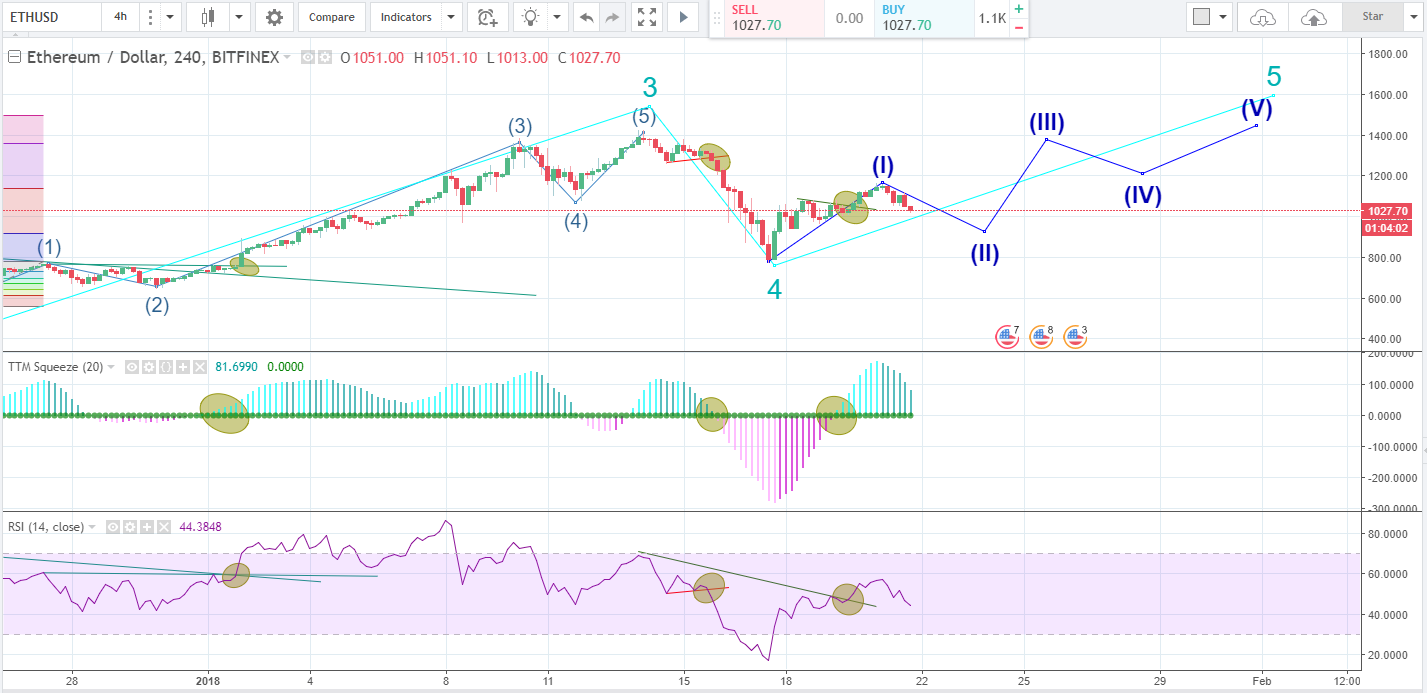The height and width of the screenshot is (693, 1427).
Task: Select wave label (II) on the chart
Action: 985,253
